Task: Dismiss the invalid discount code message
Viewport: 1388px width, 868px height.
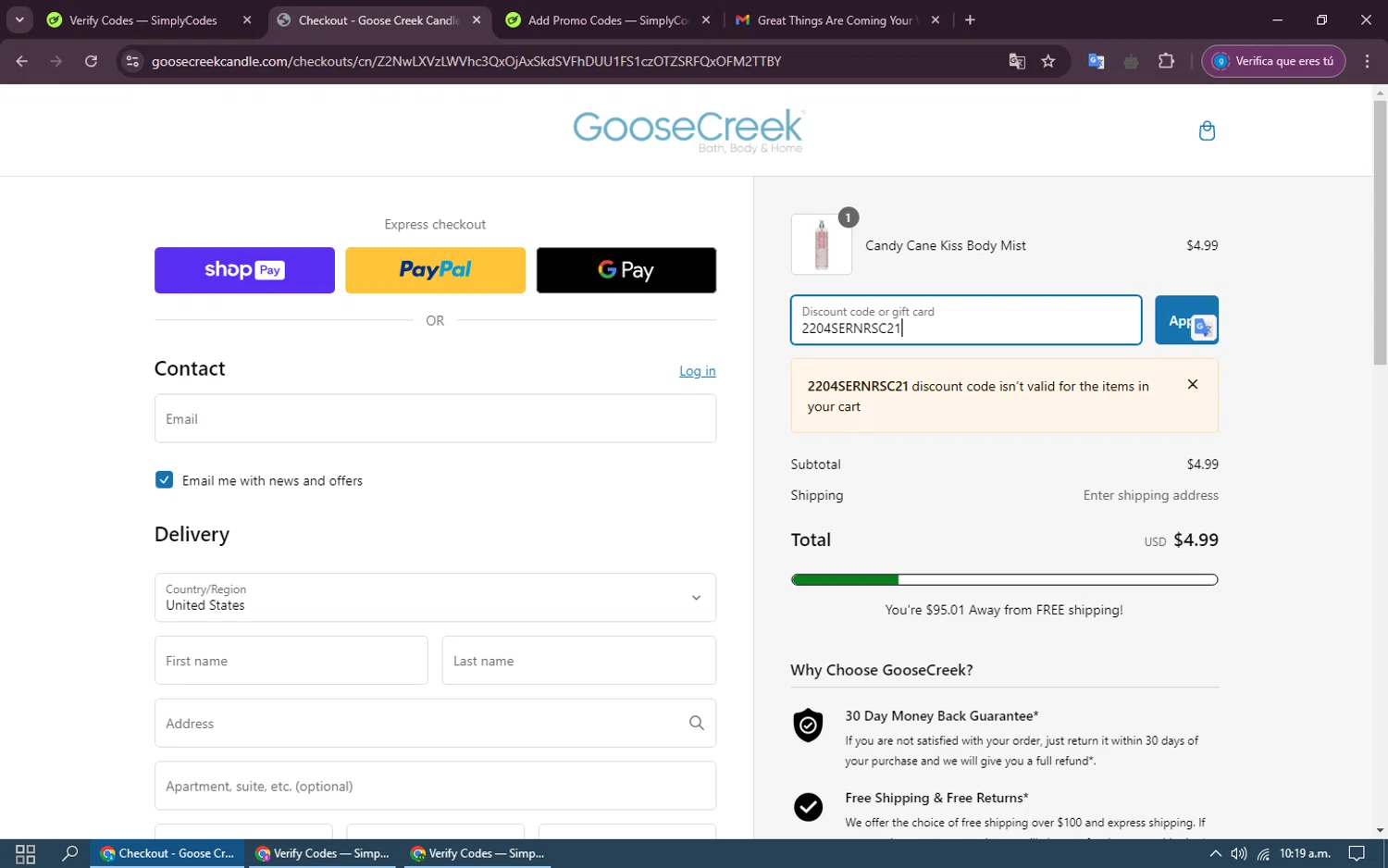Action: click(x=1193, y=384)
